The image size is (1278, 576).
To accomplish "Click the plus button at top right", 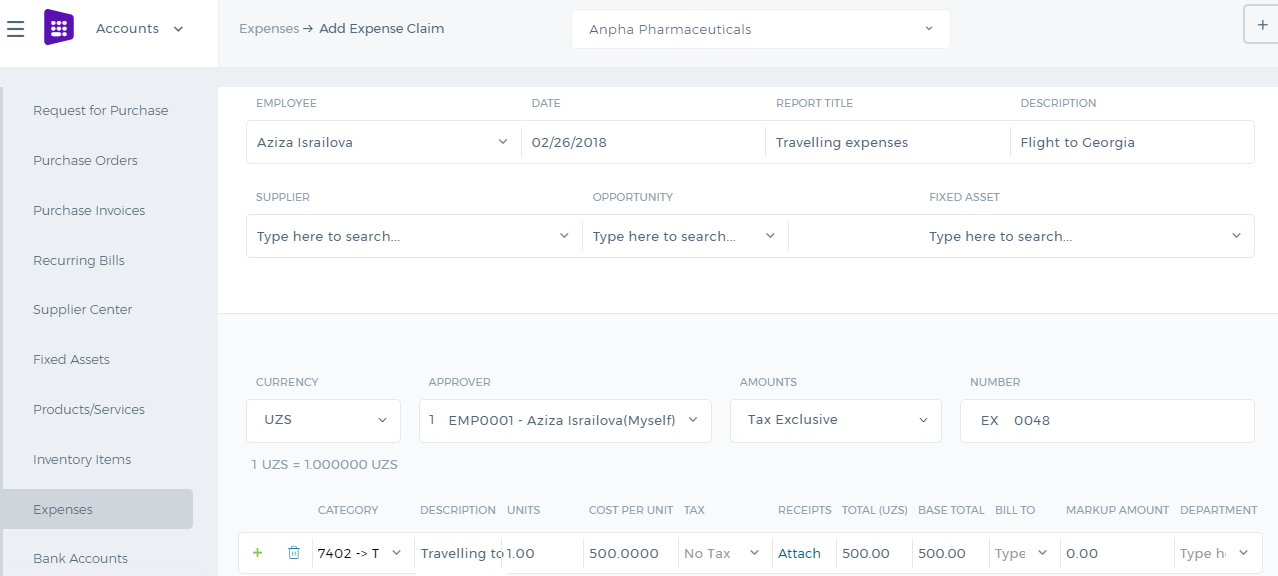I will (x=1261, y=25).
